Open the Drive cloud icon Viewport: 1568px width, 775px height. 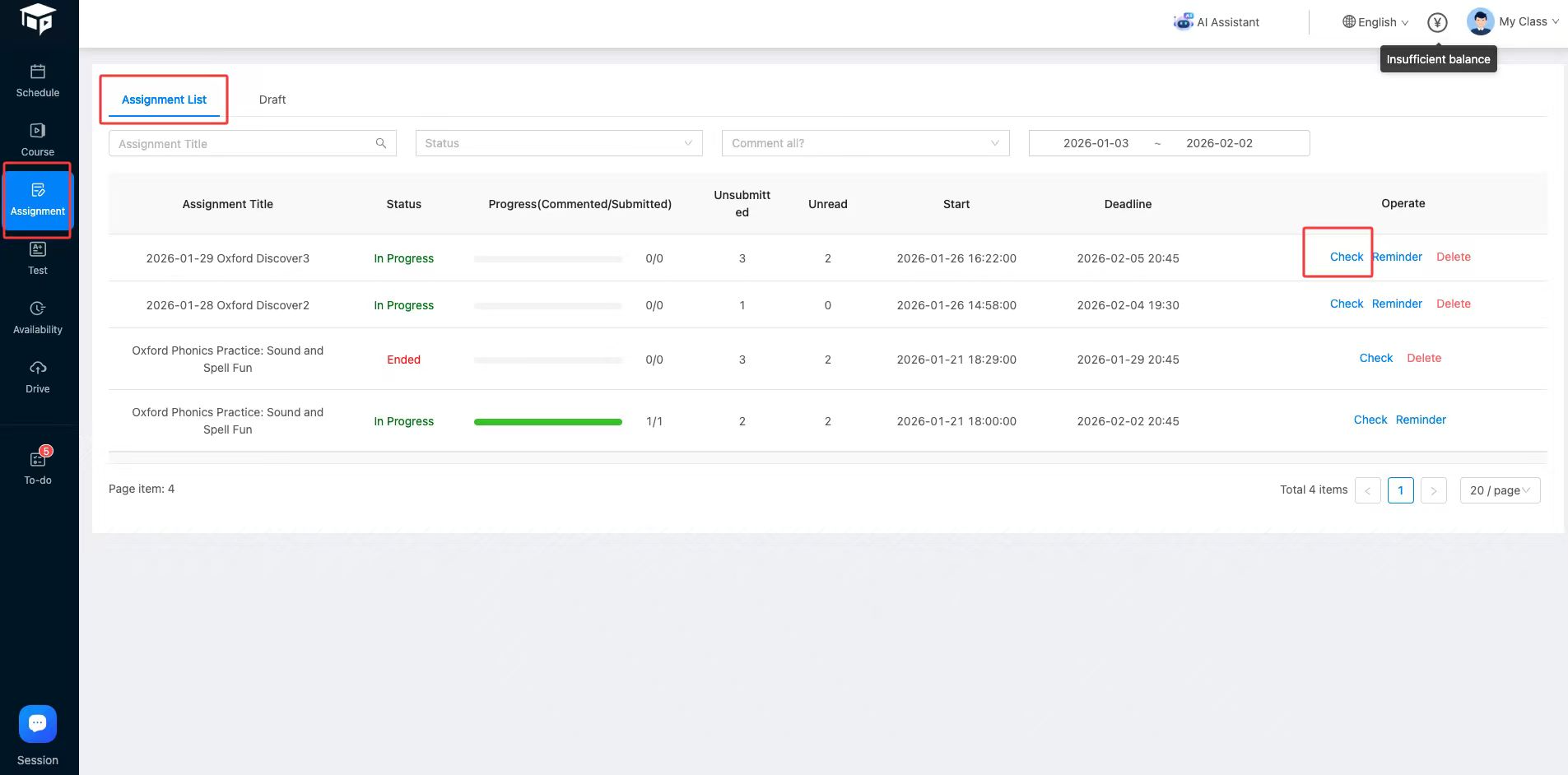(38, 369)
